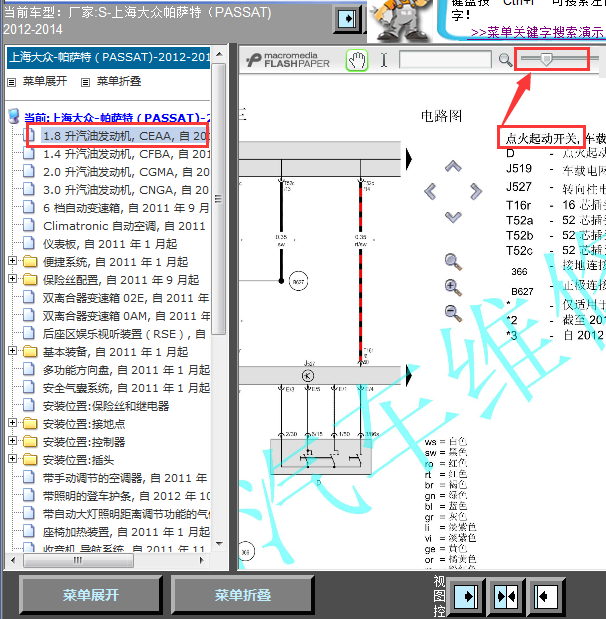This screenshot has height=619, width=606.
Task: Pan diagram left with the left arrow
Action: click(x=430, y=191)
